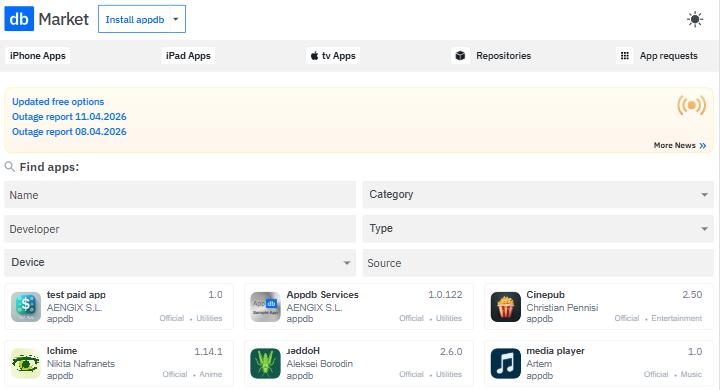The width and height of the screenshot is (720, 390).
Task: Expand the Type dropdown
Action: pos(538,229)
